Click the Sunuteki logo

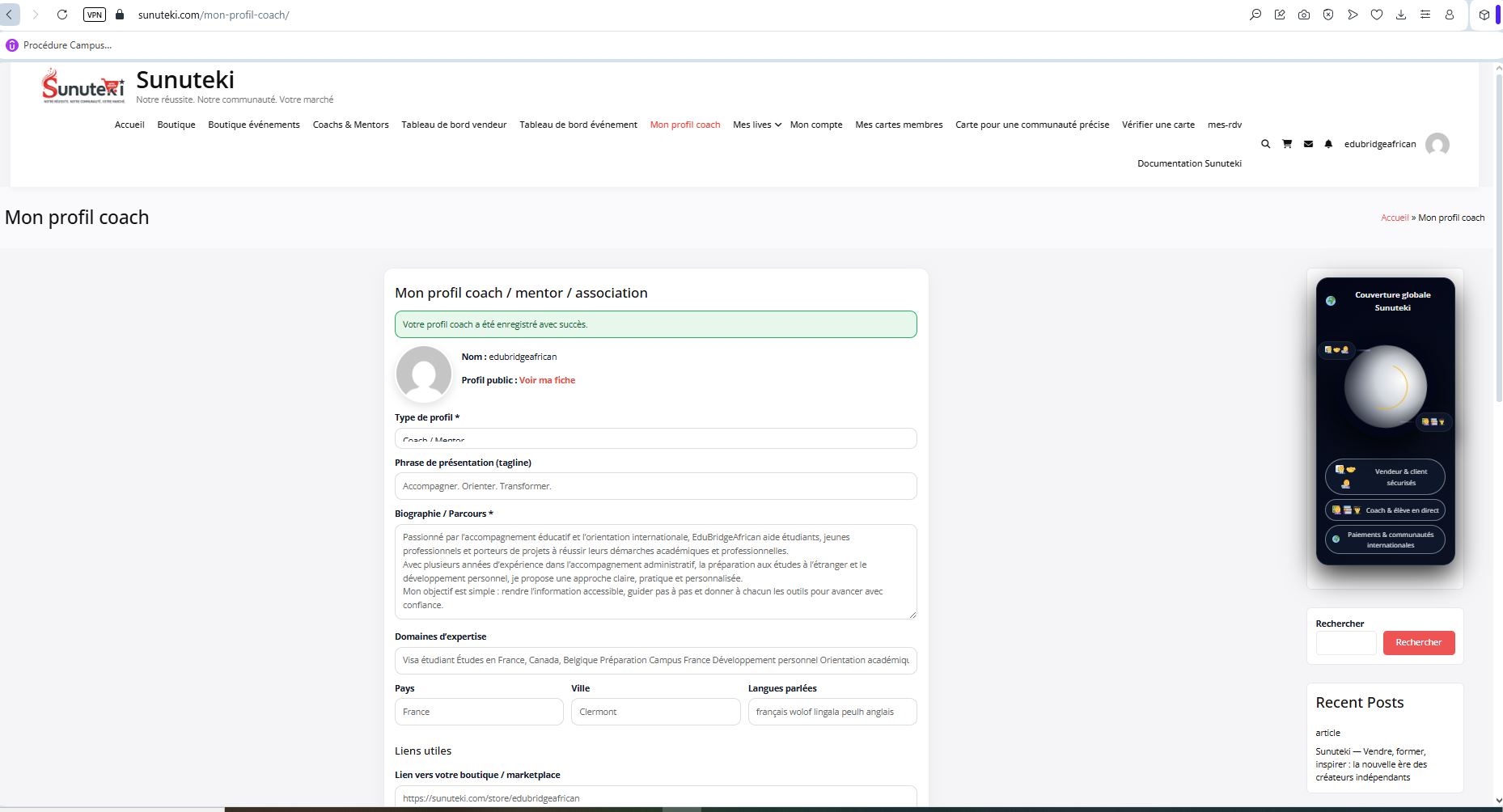pos(83,86)
